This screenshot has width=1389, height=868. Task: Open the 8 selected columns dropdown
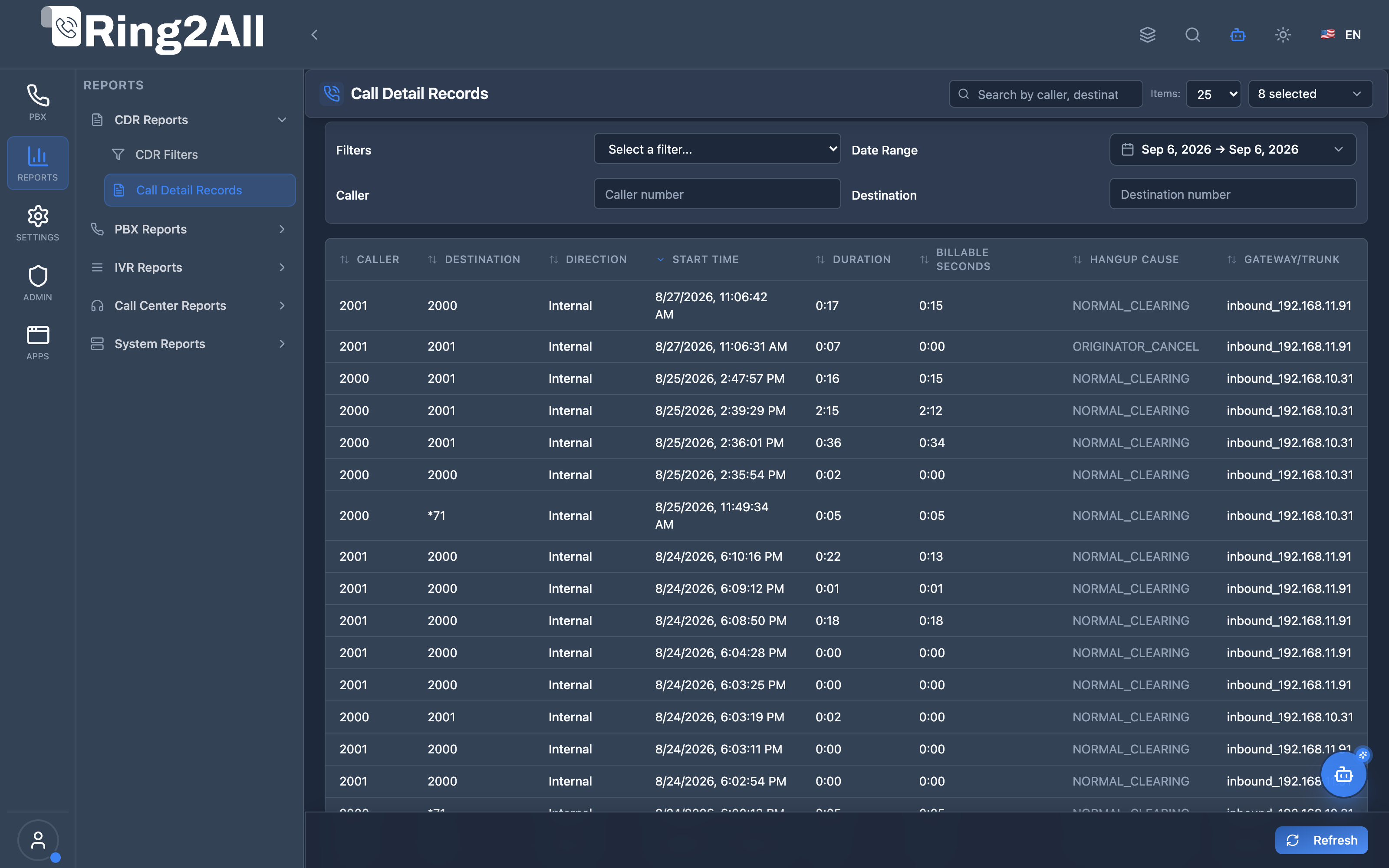click(1310, 94)
